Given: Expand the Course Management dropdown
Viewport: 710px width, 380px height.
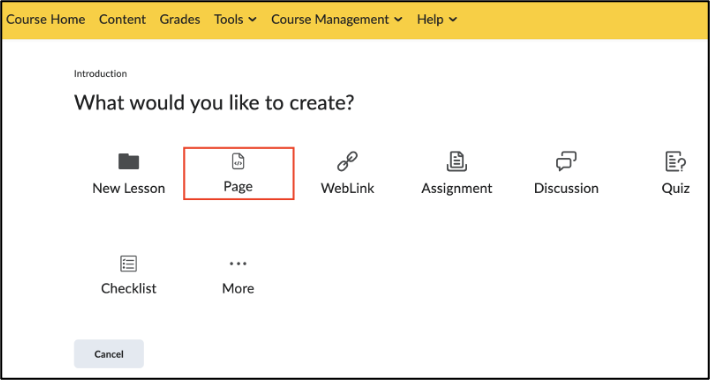Looking at the screenshot, I should [x=337, y=19].
